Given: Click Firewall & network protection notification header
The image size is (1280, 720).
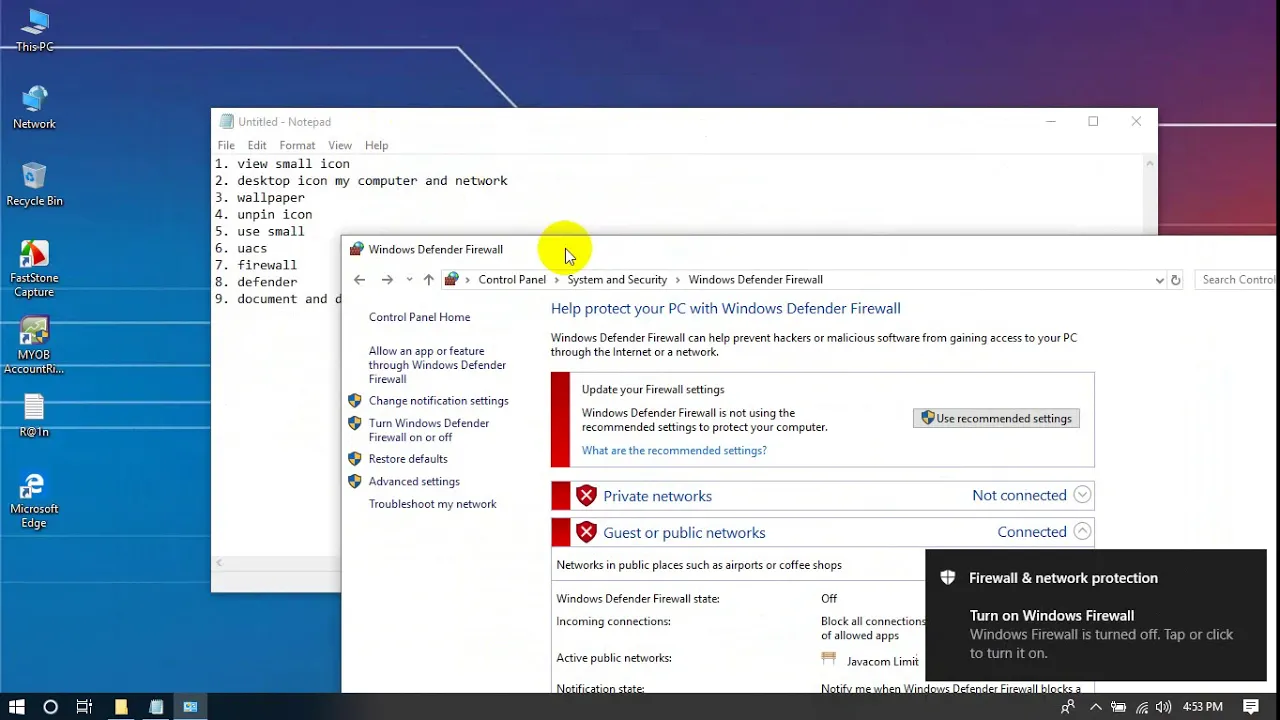Looking at the screenshot, I should 1063,578.
